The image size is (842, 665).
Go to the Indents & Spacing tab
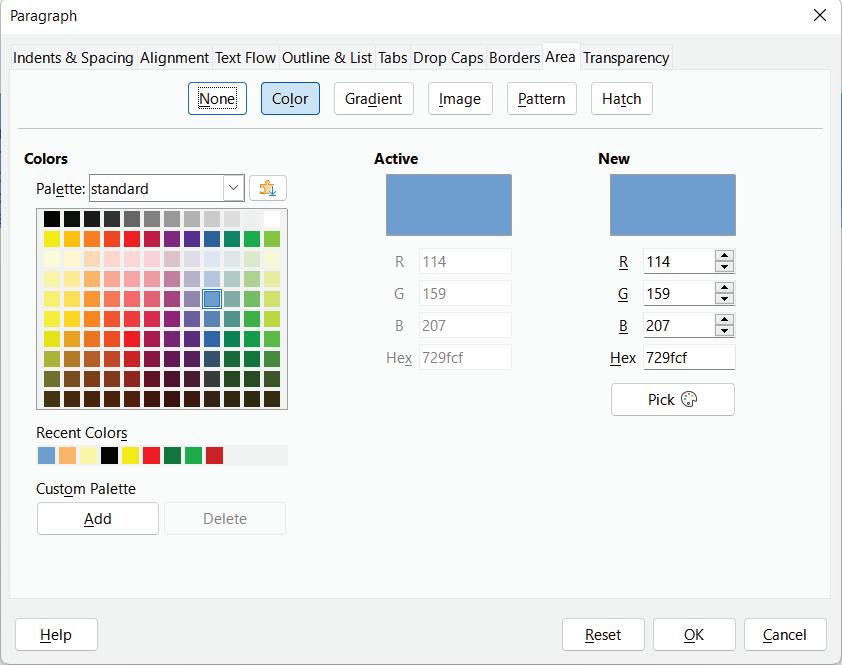(73, 58)
